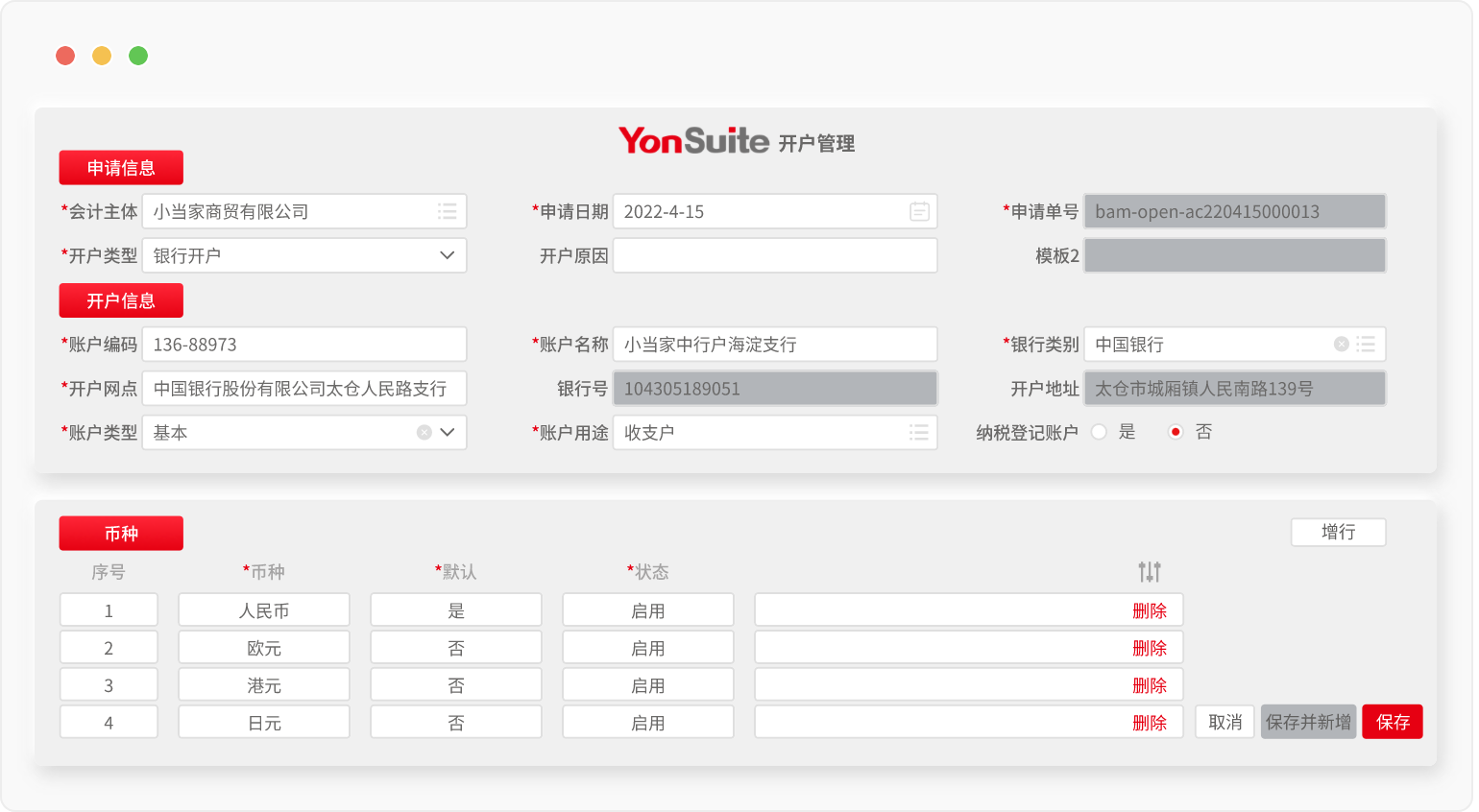Open list picker icon in 账户用途 field

click(919, 433)
